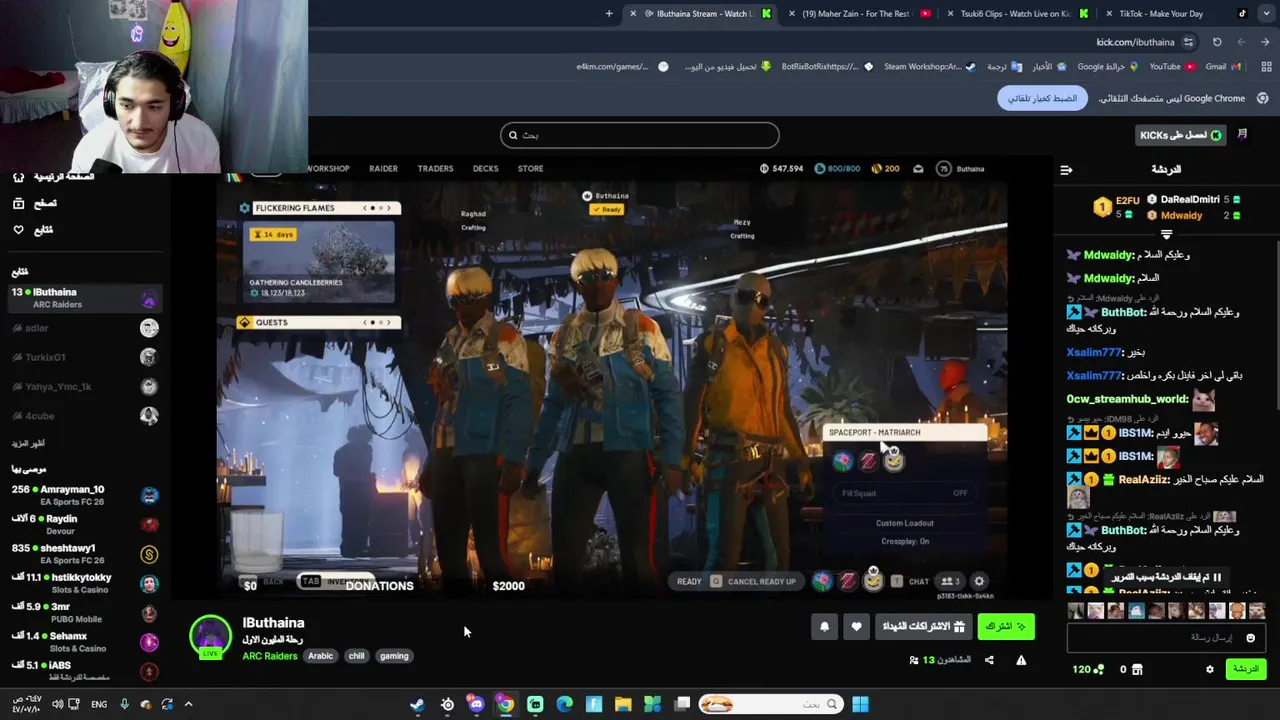The width and height of the screenshot is (1280, 720).
Task: Click the purple icon beside KICKs button
Action: 1242,135
